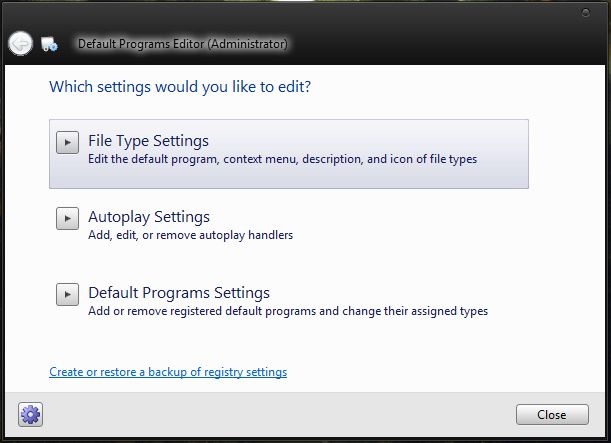Click the Default Programs Editor title bar icon
Viewport: 611px width, 443px height.
50,44
